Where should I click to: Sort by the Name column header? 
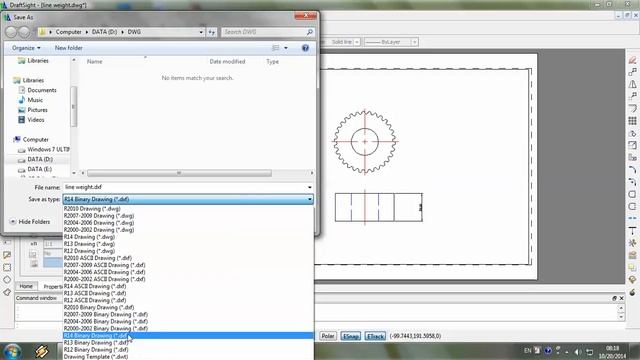[x=94, y=62]
